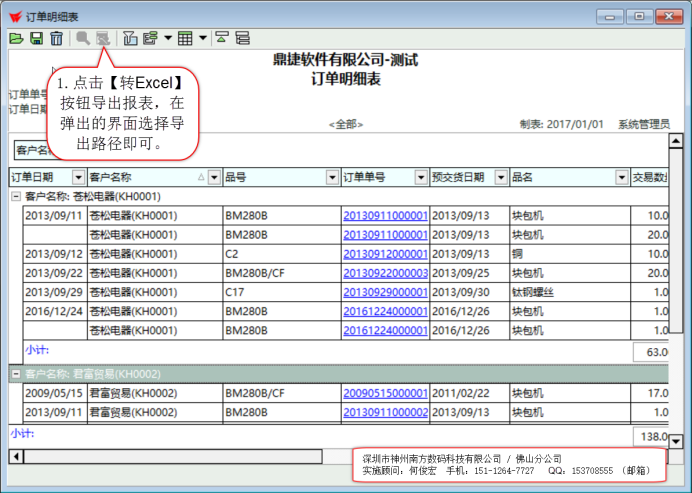Click the horizontal scrollbar thumb
The width and height of the screenshot is (692, 493).
[173, 456]
